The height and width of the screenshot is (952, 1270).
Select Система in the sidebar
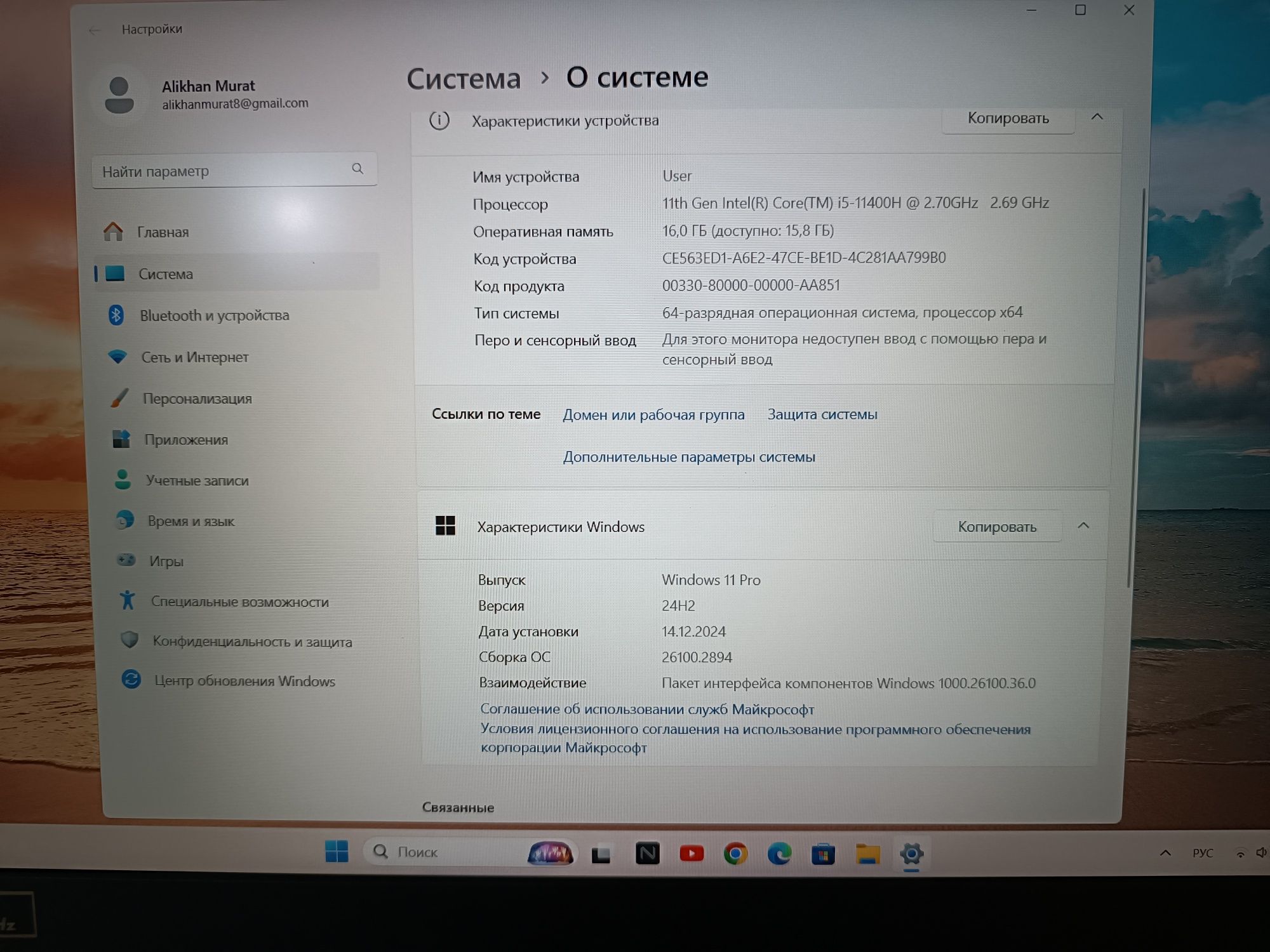click(x=236, y=274)
